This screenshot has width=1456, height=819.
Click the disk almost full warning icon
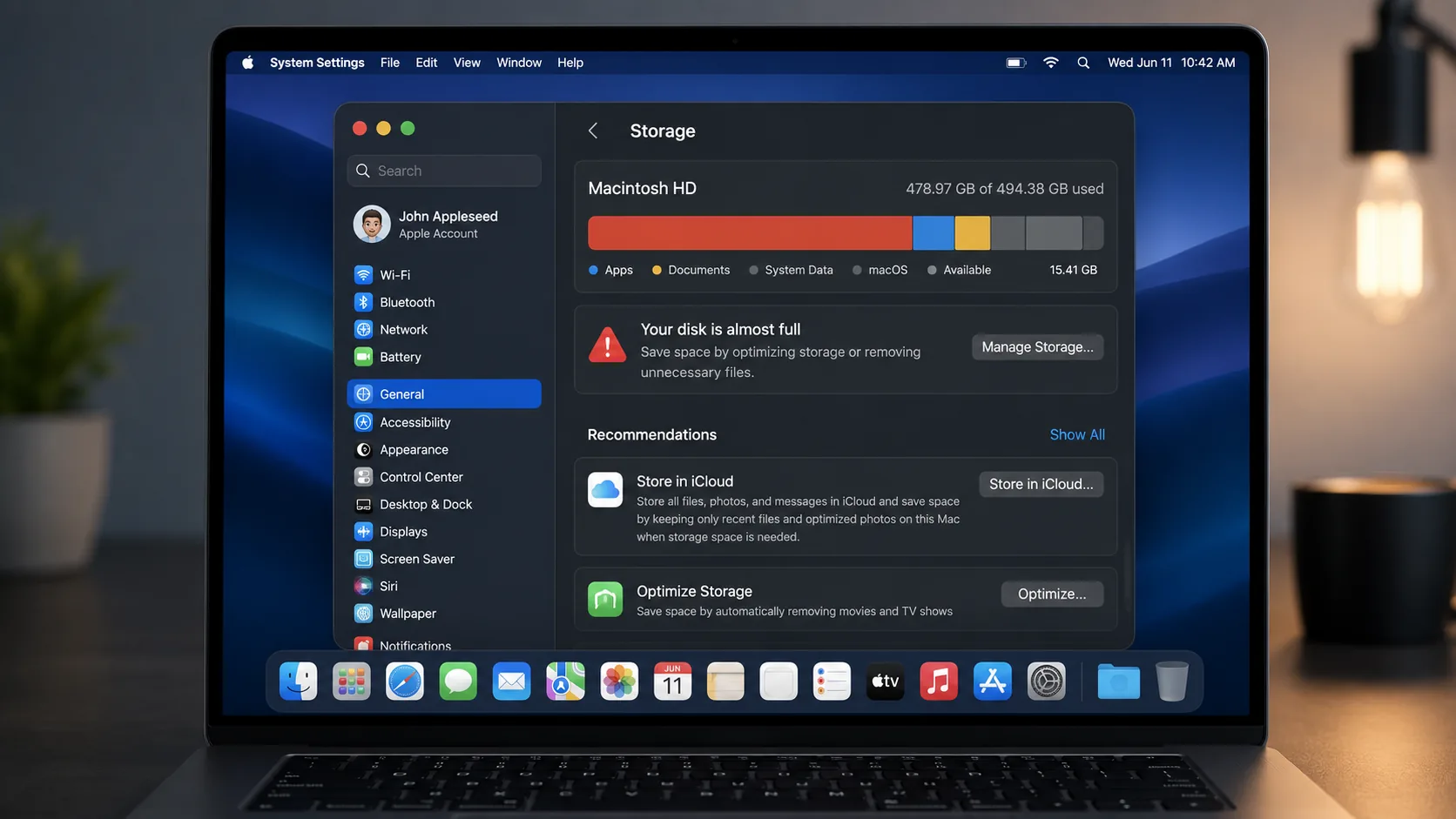coord(607,345)
